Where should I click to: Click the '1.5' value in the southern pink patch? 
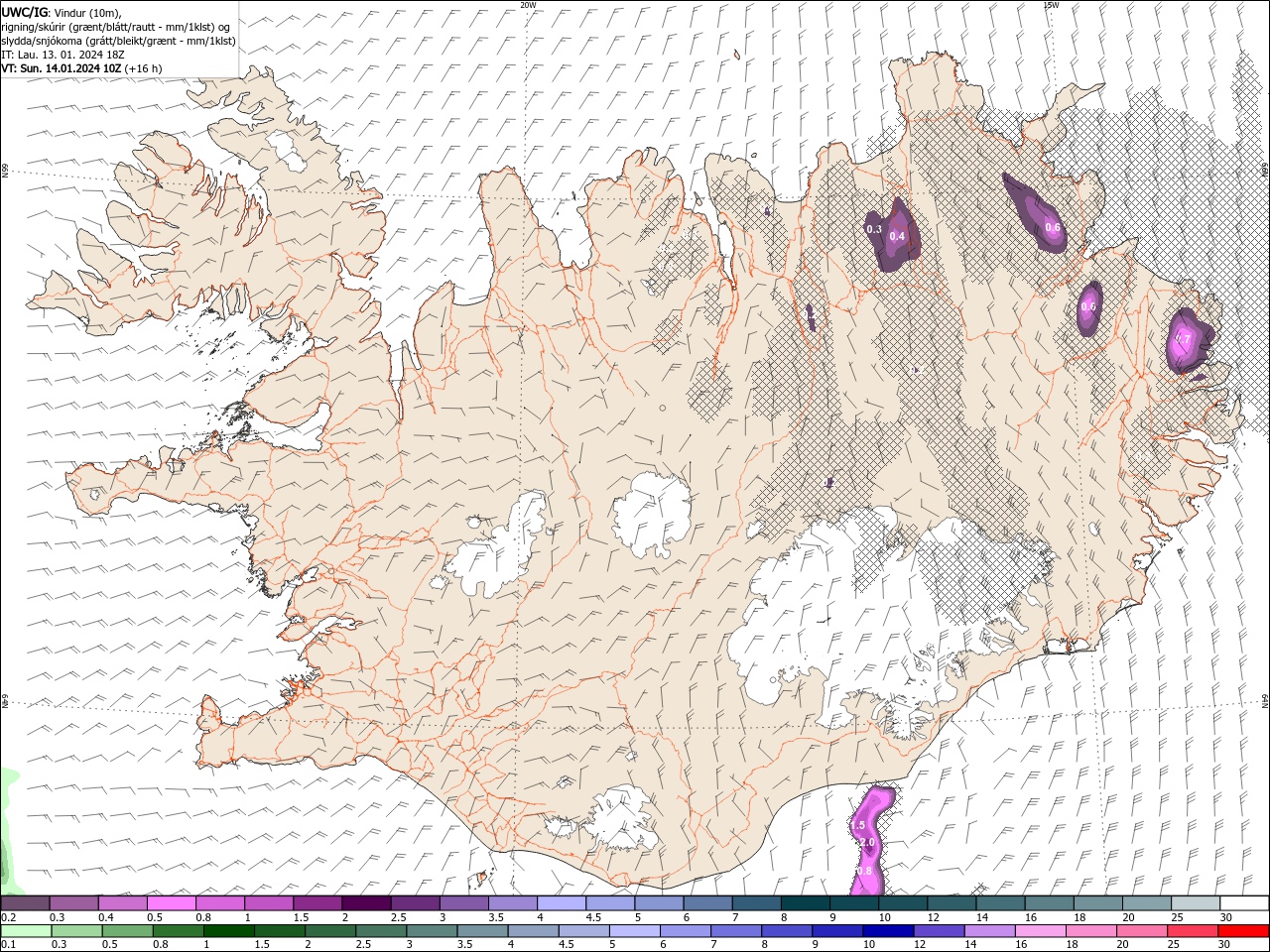[x=858, y=825]
